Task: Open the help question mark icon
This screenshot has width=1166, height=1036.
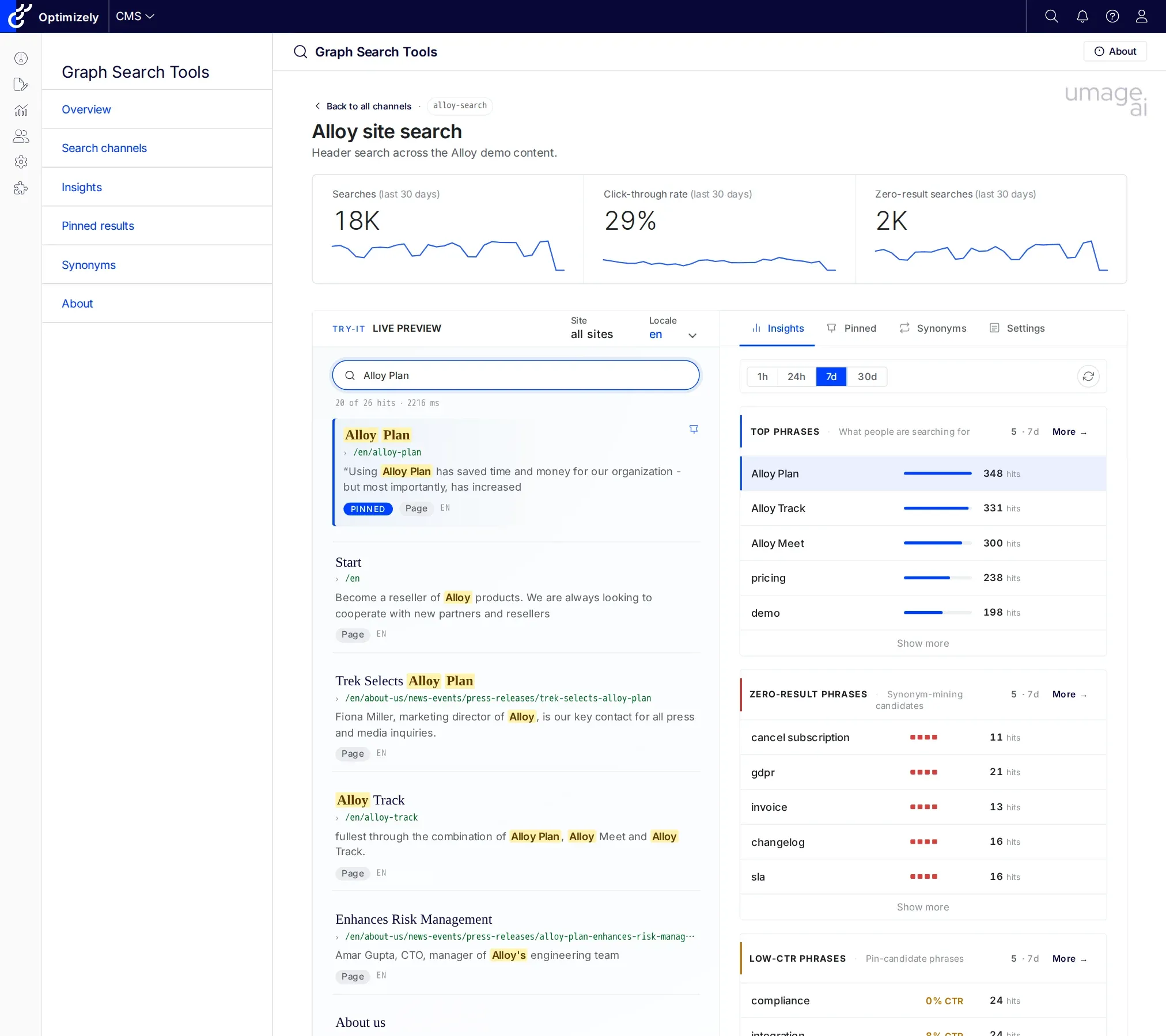Action: [x=1112, y=16]
